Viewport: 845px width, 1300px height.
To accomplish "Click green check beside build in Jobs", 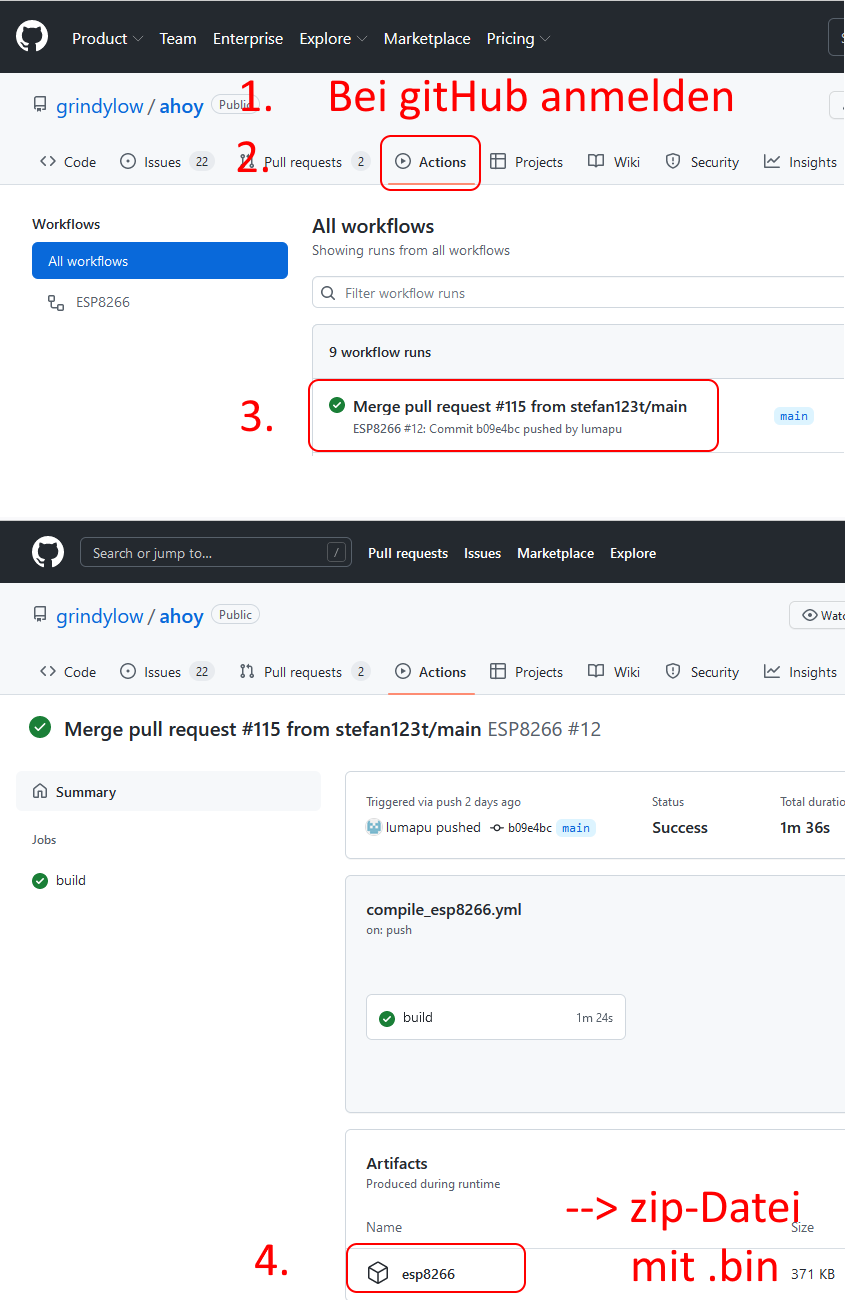I will pos(40,881).
